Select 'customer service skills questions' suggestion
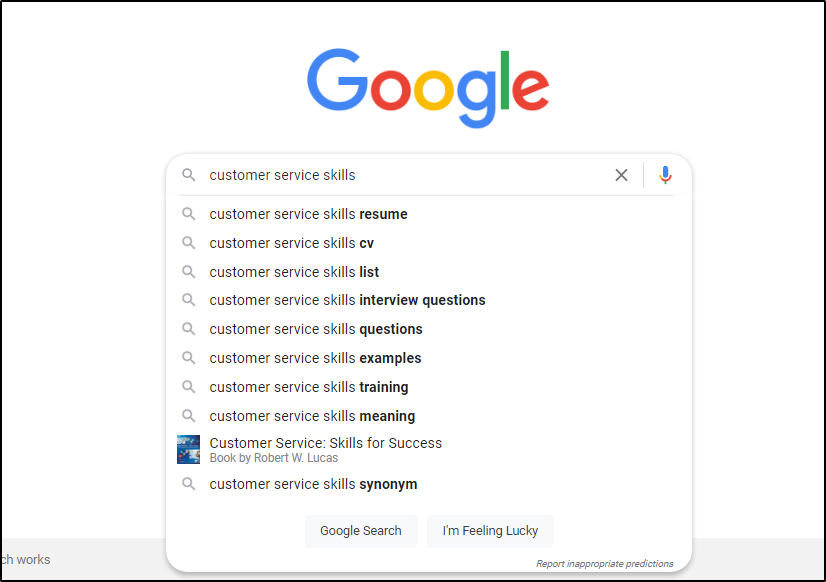 [x=316, y=329]
